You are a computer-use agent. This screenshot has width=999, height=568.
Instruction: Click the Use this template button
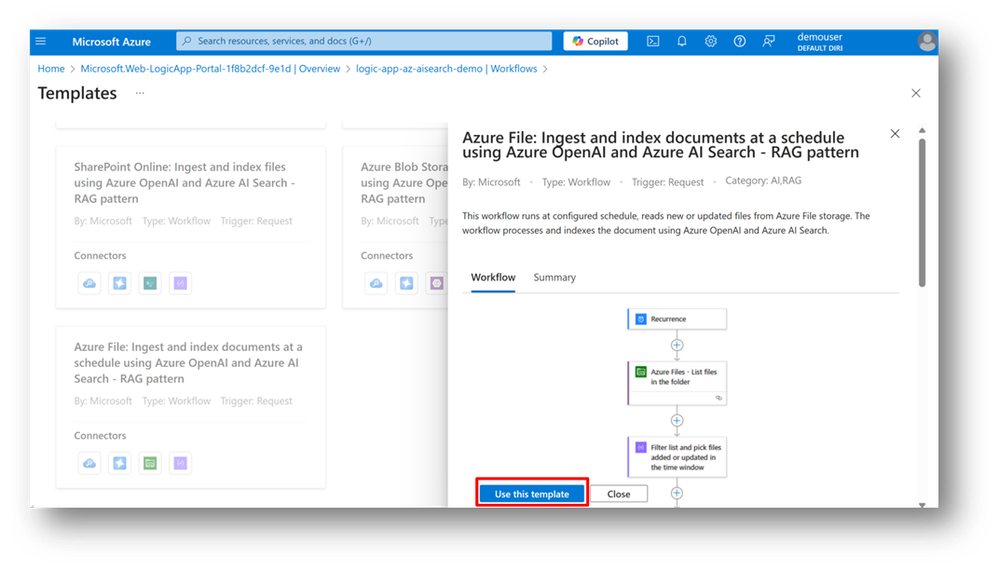coord(532,493)
